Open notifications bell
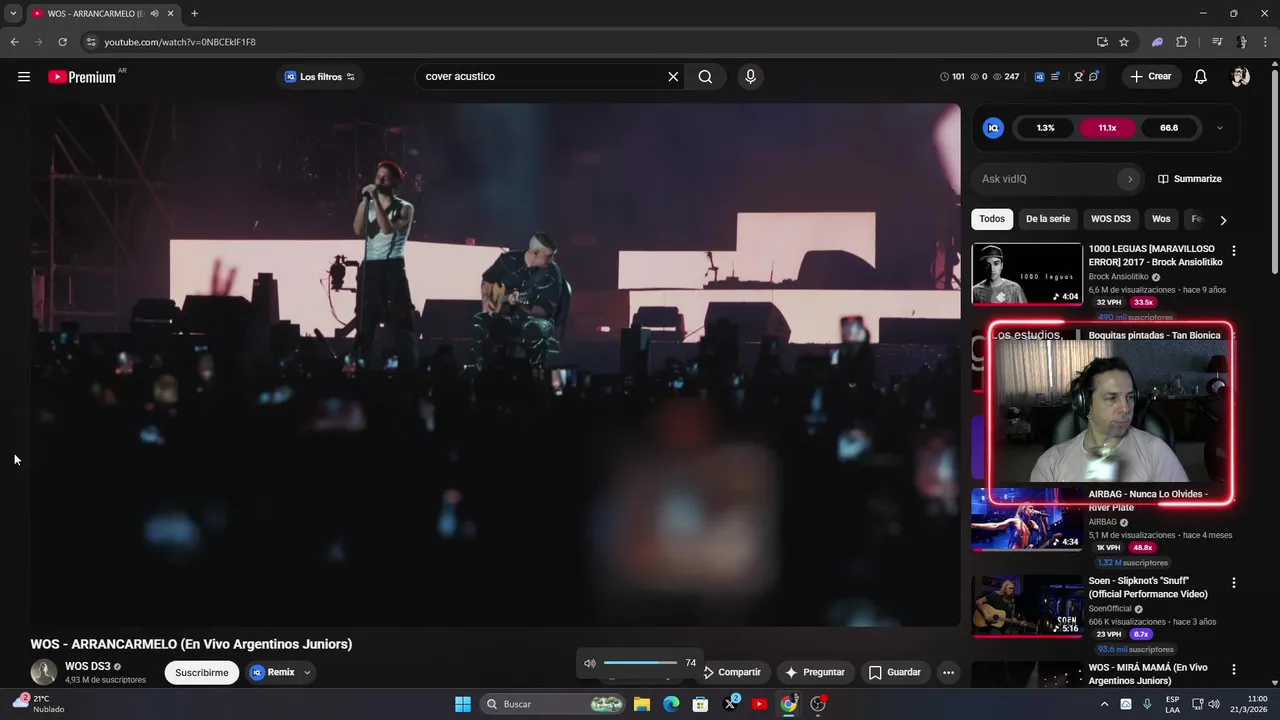This screenshot has height=720, width=1280. tap(1201, 77)
